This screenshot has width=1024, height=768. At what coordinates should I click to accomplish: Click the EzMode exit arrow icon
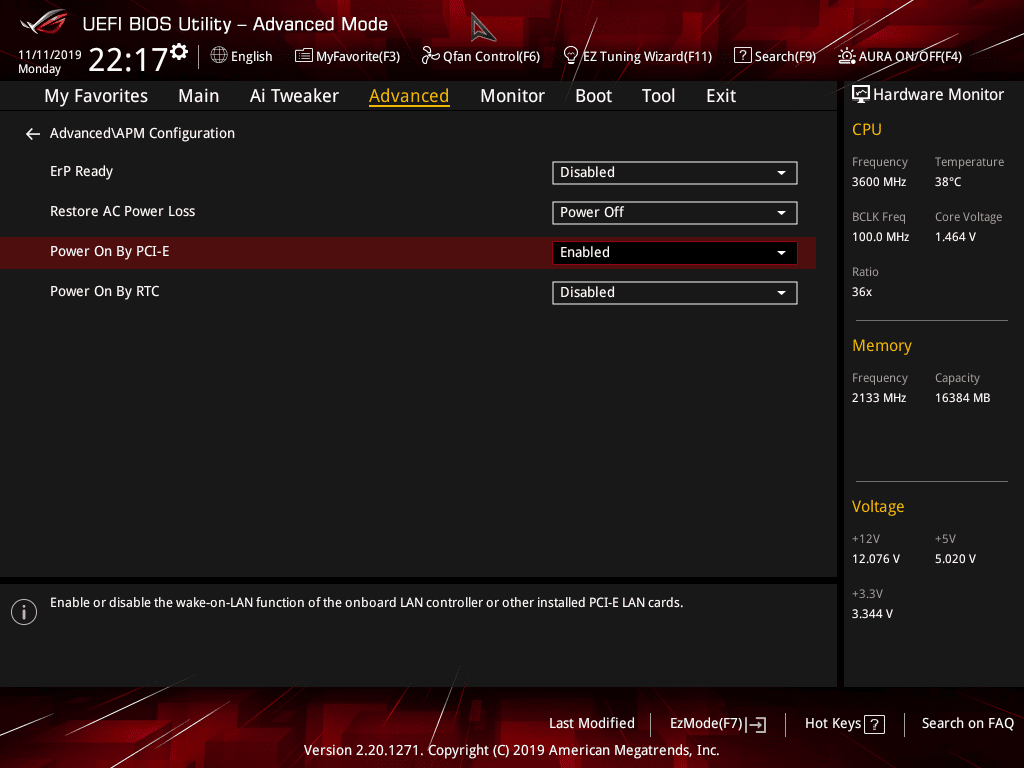point(756,724)
